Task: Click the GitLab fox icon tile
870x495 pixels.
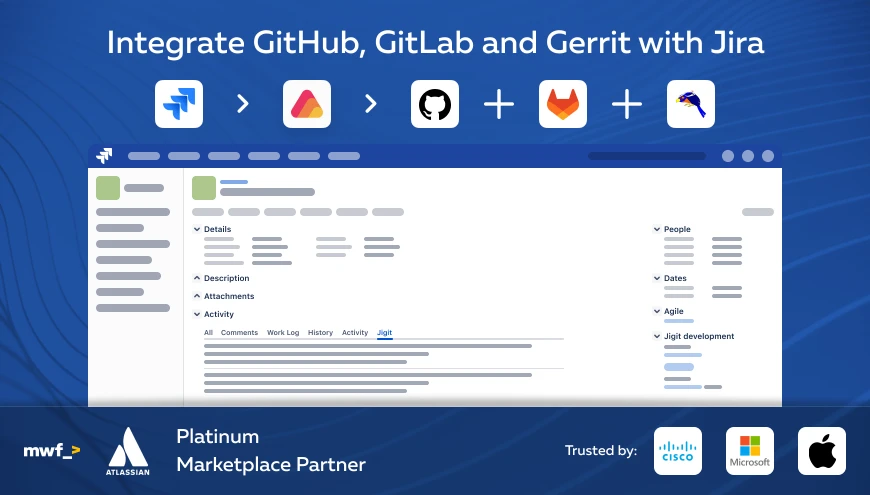Action: (x=563, y=104)
